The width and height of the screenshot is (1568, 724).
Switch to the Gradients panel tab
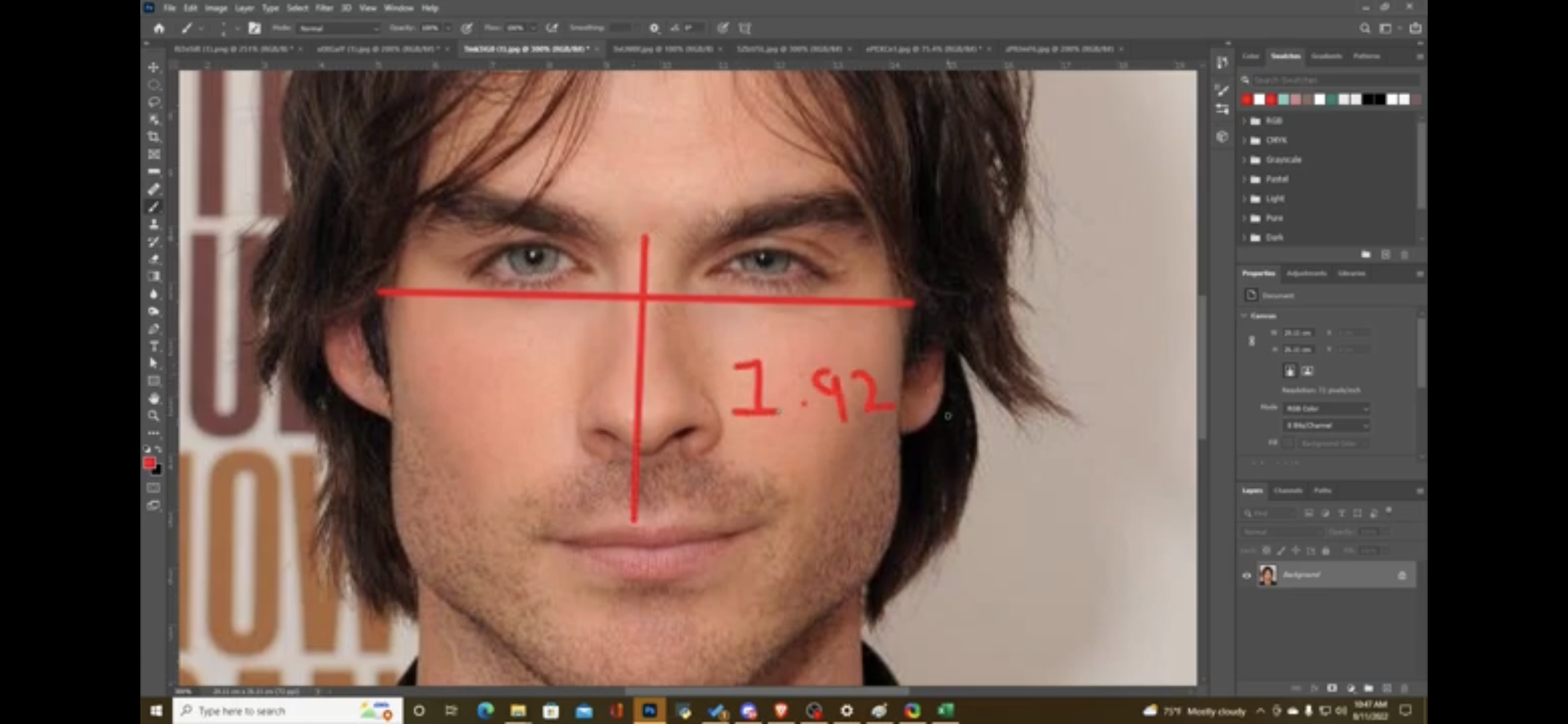point(1327,56)
